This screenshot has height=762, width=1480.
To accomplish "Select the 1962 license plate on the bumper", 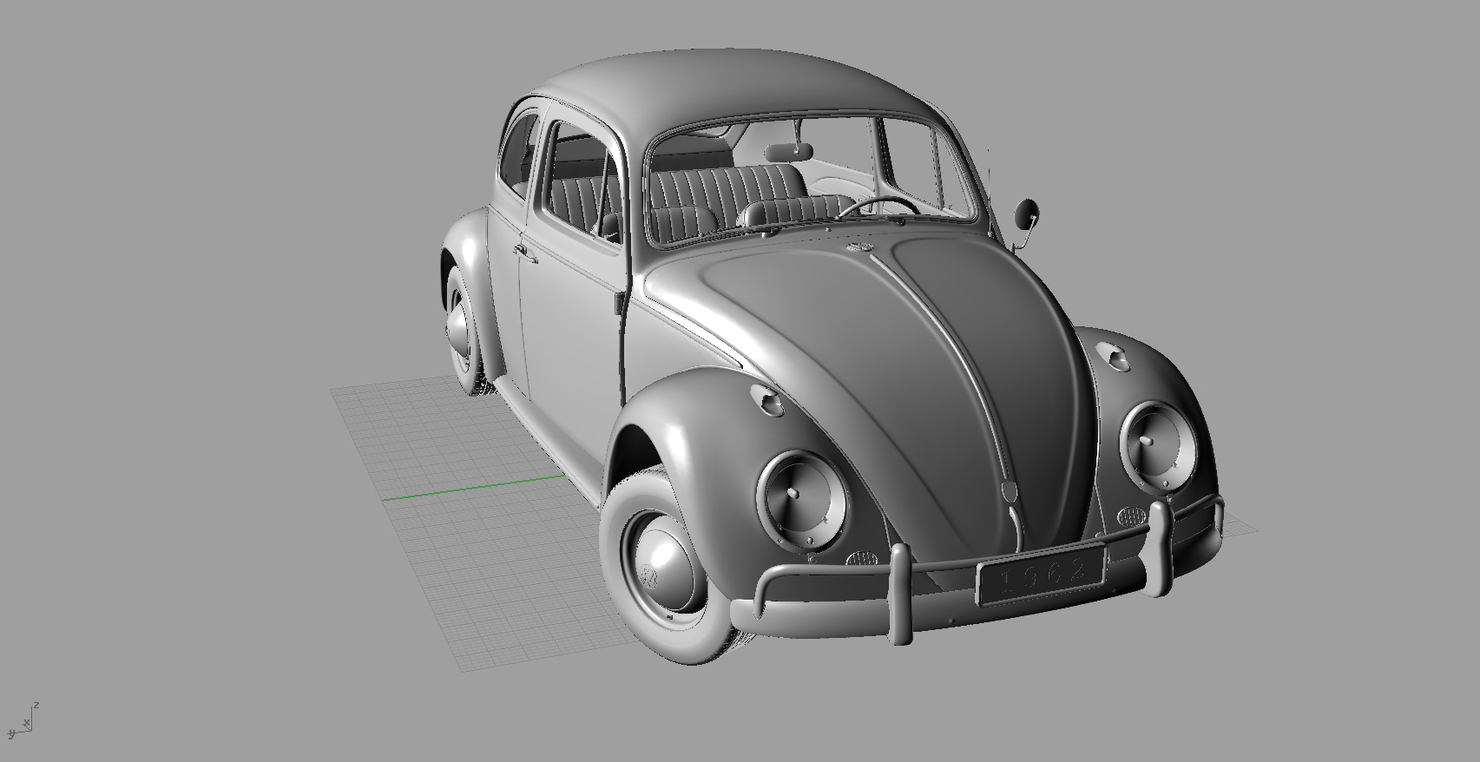I will [x=1043, y=577].
